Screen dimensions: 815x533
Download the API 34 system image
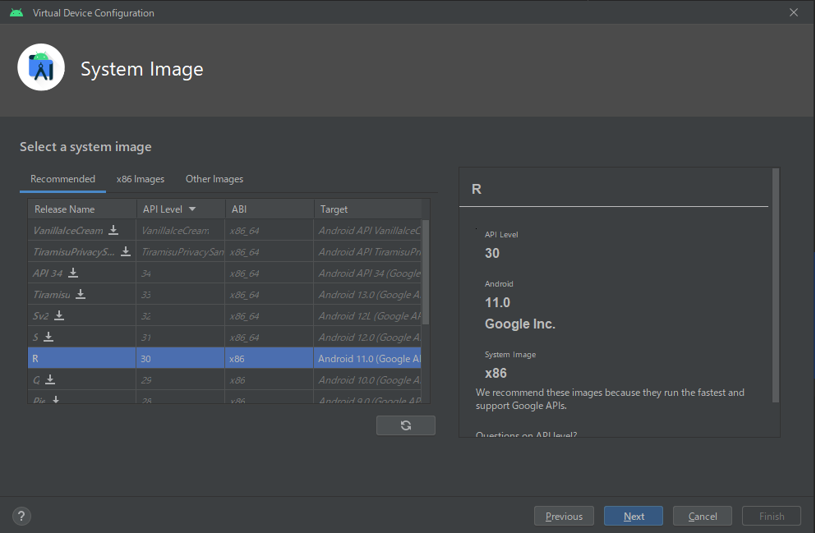(x=73, y=273)
